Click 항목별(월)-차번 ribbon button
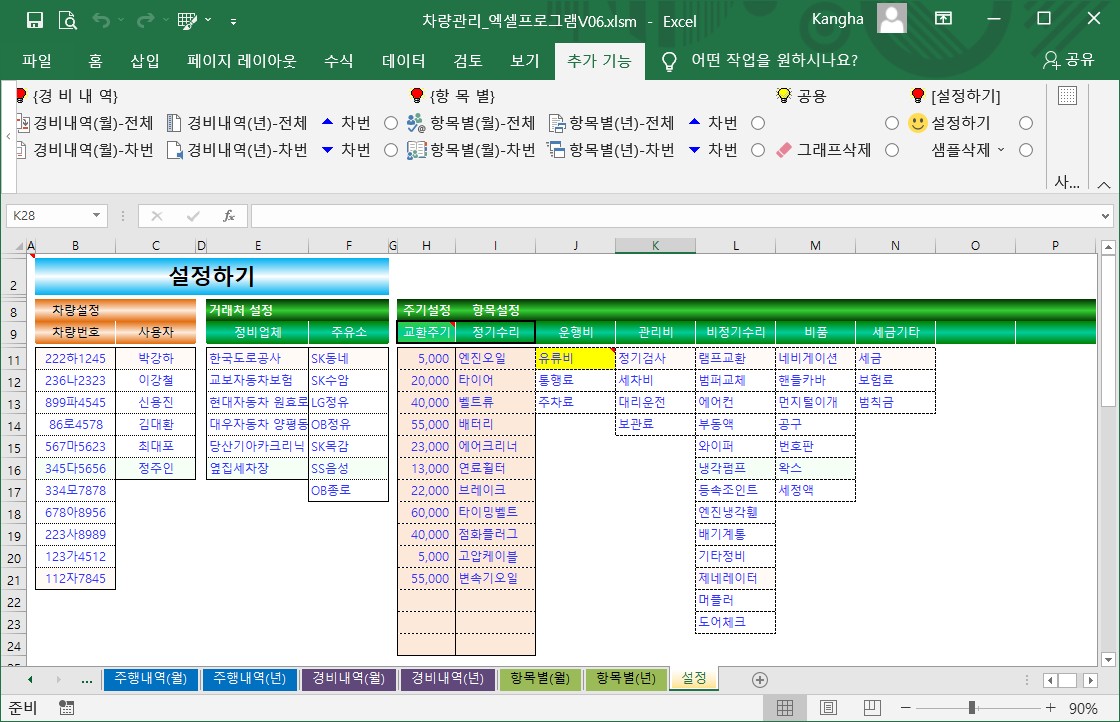Image resolution: width=1120 pixels, height=722 pixels. tap(471, 150)
